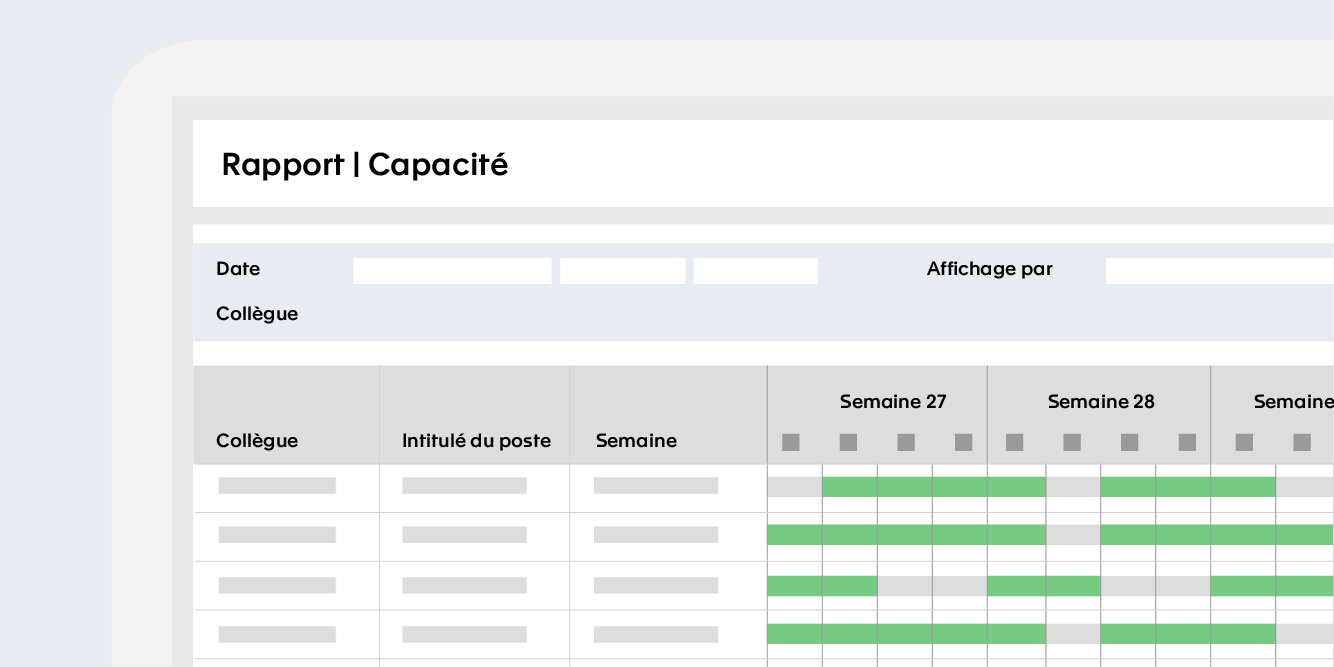Click third grey square under Semaine 28
The width and height of the screenshot is (1334, 667).
pos(1130,442)
